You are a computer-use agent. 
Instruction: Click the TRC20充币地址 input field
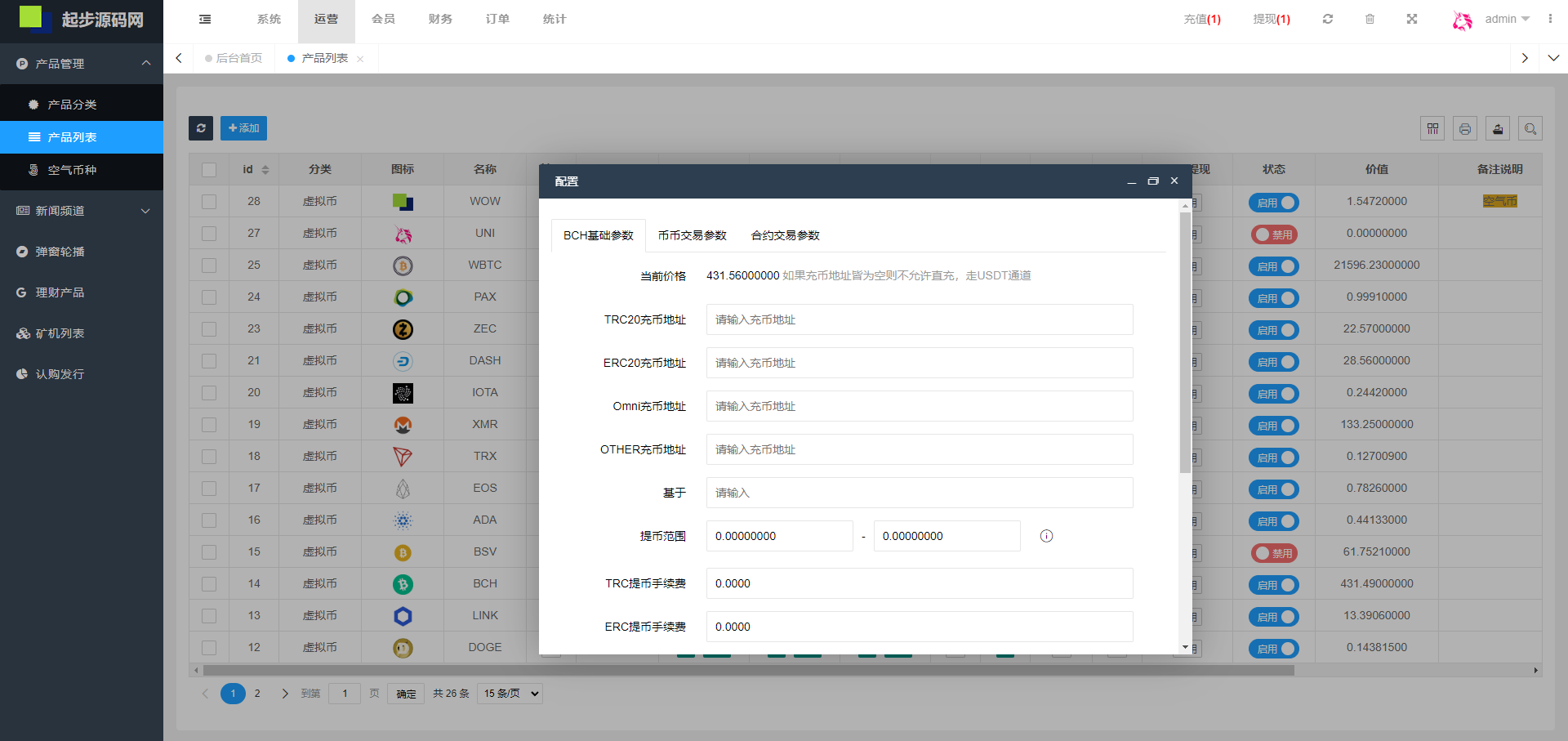[x=919, y=319]
